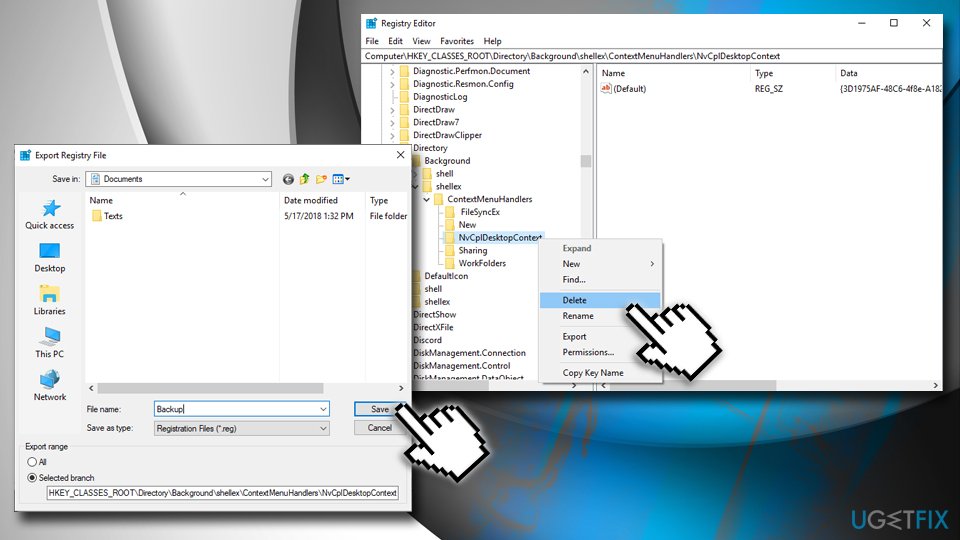Create a new folder icon in Export dialog
The width and height of the screenshot is (960, 540).
[x=321, y=179]
